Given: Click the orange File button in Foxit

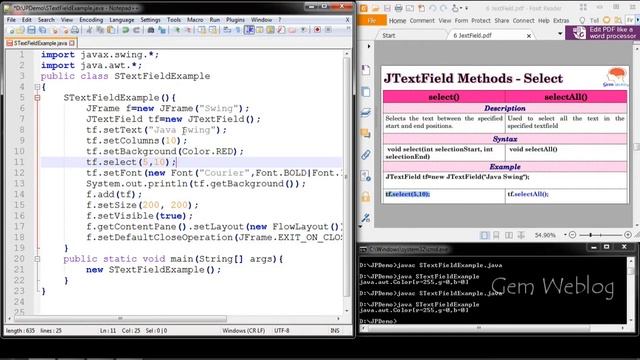Looking at the screenshot, I should [372, 20].
